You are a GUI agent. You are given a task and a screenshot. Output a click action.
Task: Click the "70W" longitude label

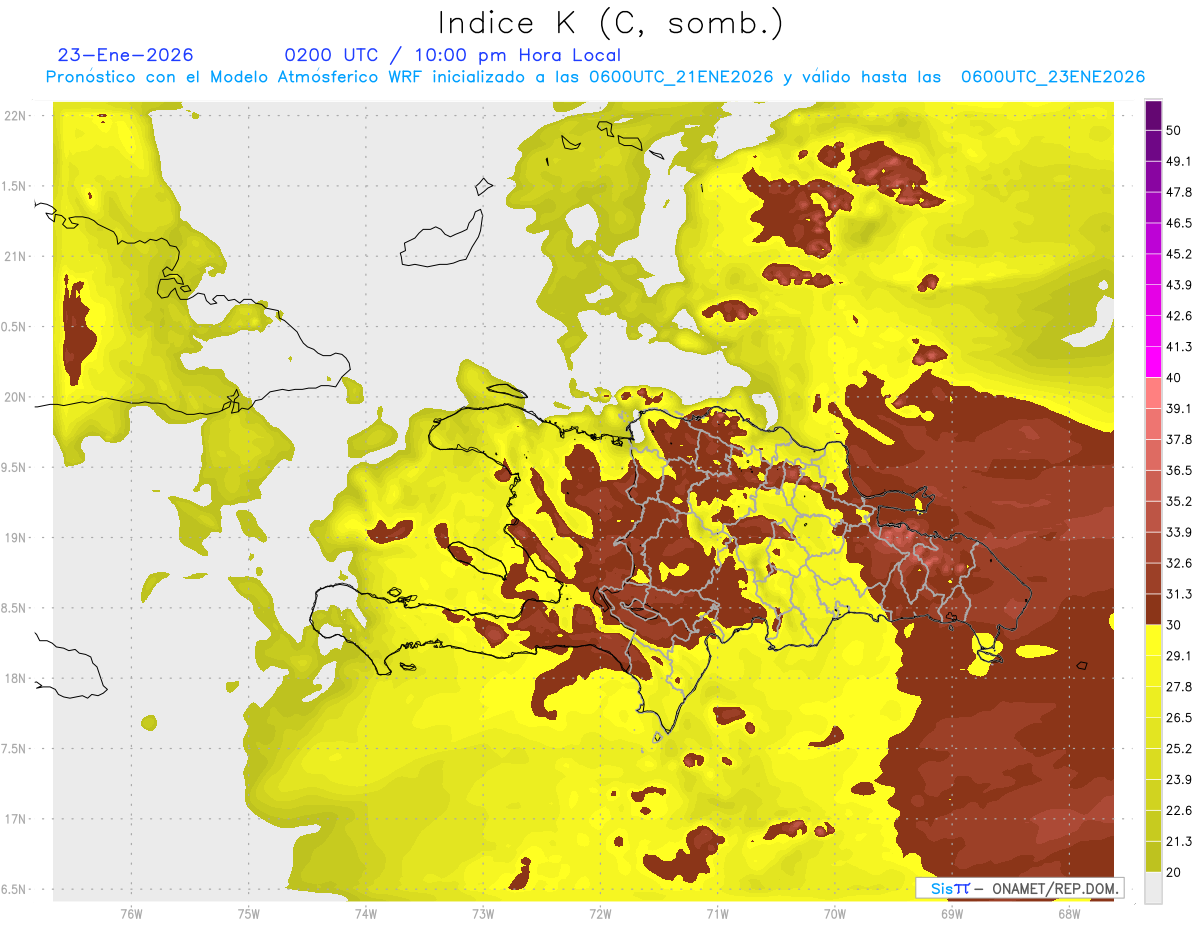(x=834, y=913)
